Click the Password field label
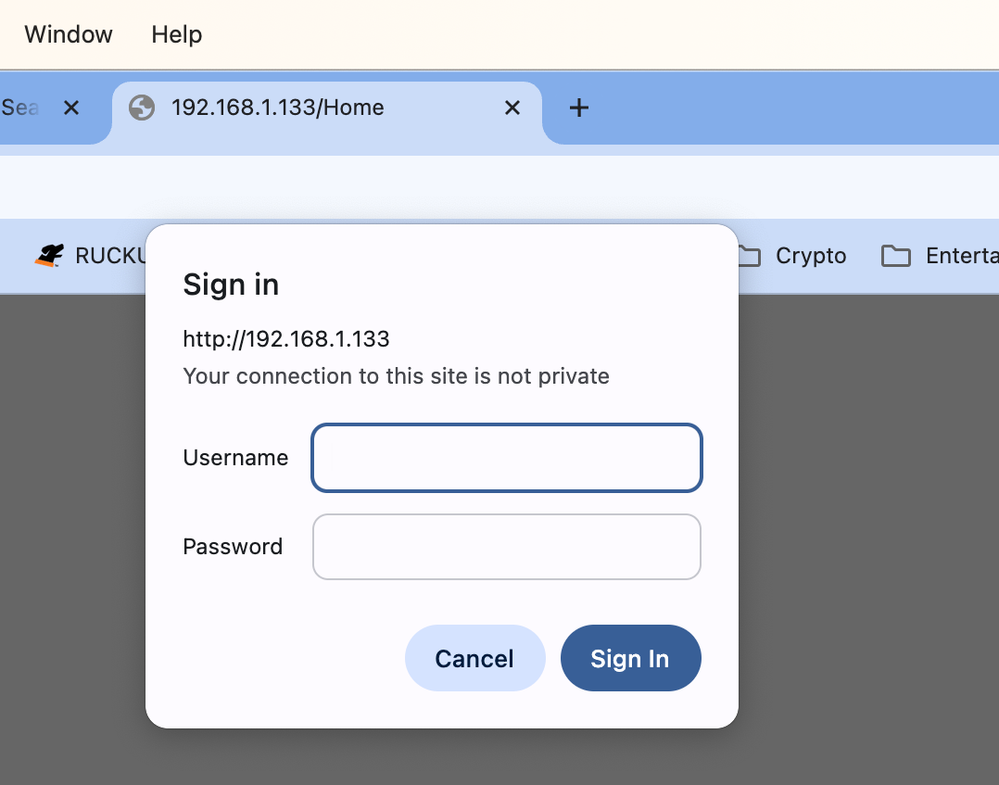Image resolution: width=999 pixels, height=785 pixels. pos(232,547)
